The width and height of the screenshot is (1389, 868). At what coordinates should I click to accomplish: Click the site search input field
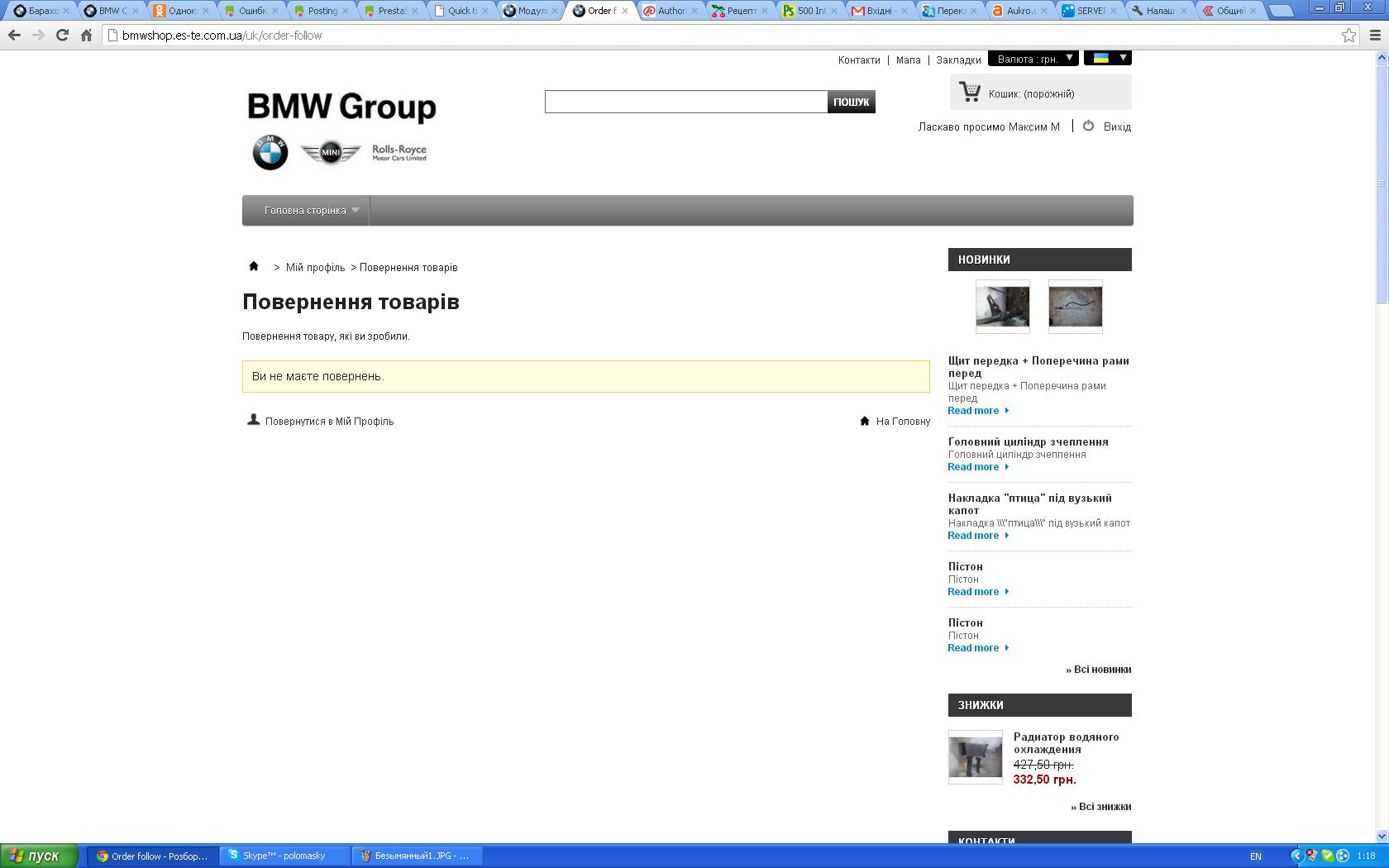686,102
